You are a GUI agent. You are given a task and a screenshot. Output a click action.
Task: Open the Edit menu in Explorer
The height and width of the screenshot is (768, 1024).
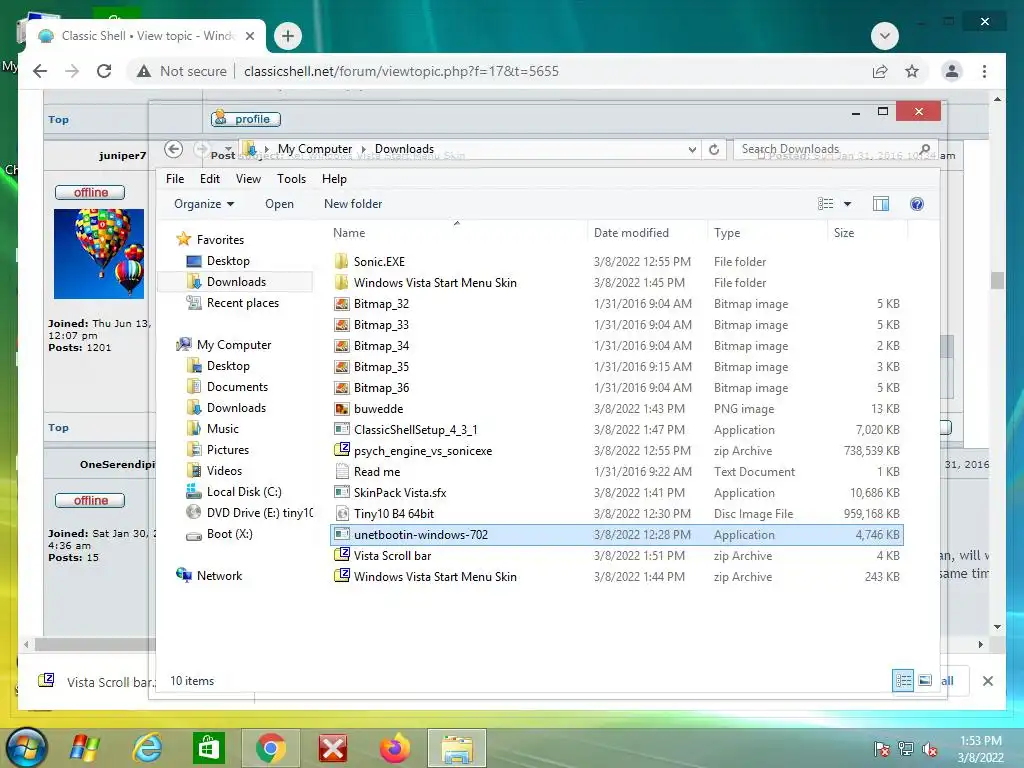210,179
